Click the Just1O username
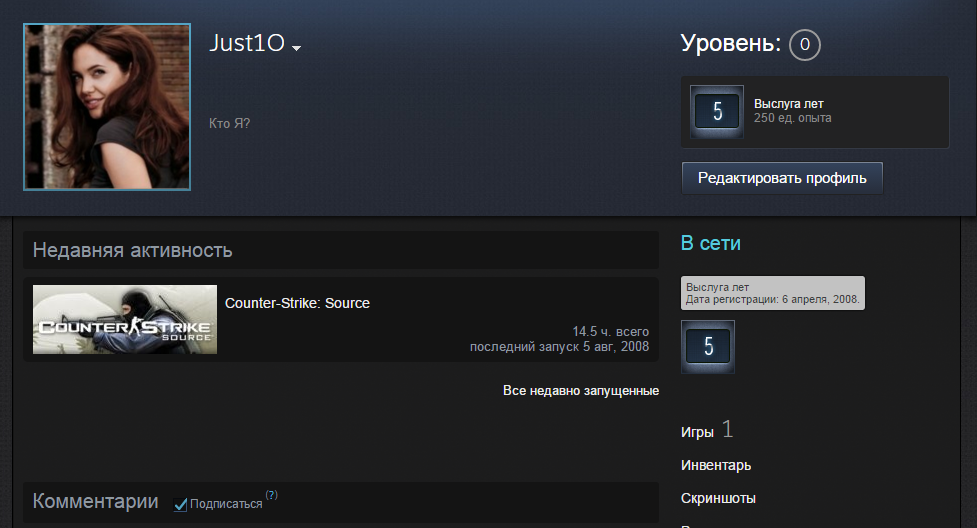The width and height of the screenshot is (977, 528). (x=247, y=43)
